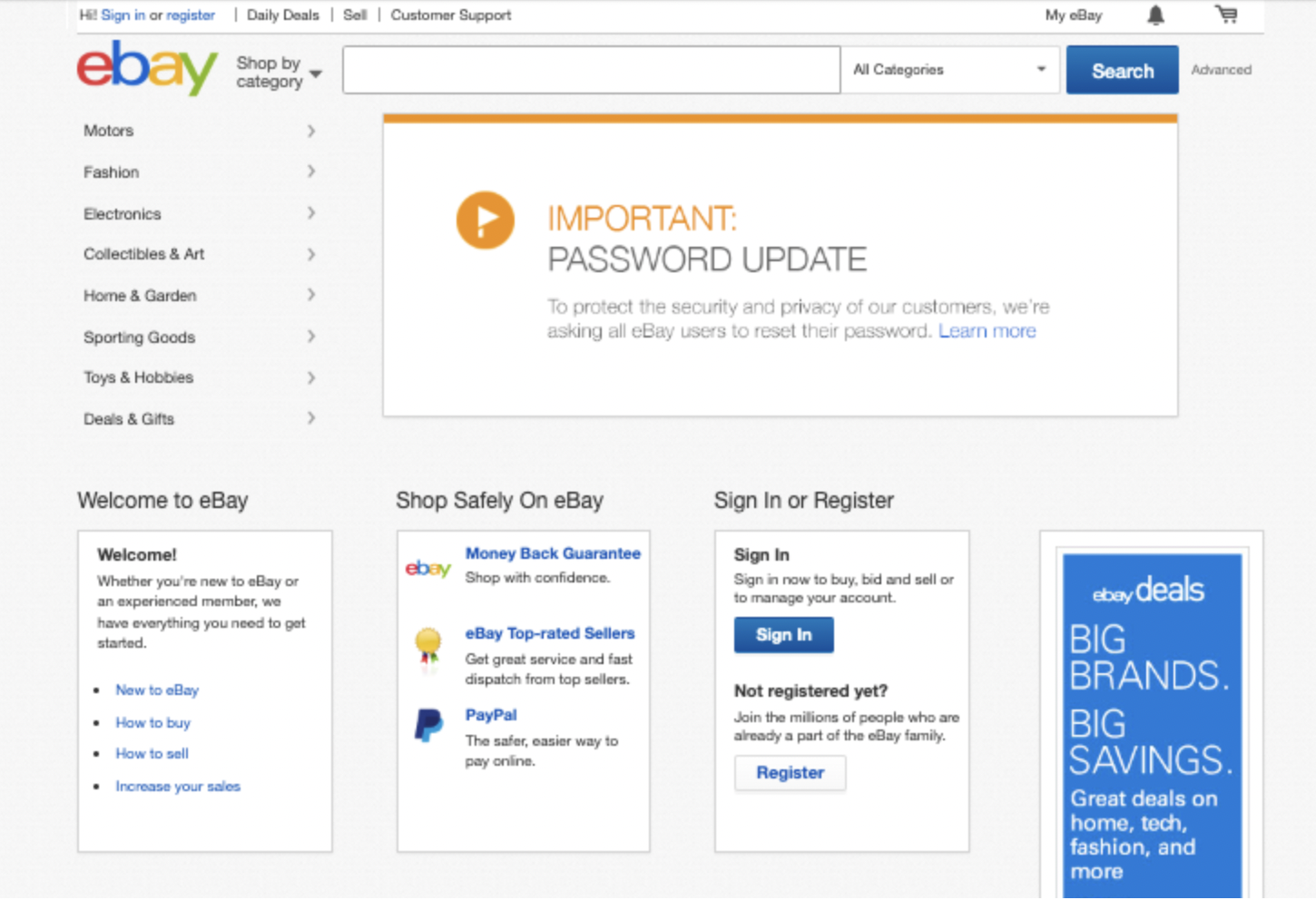Select the Deals & Gifts label
The image size is (1316, 900).
[129, 418]
